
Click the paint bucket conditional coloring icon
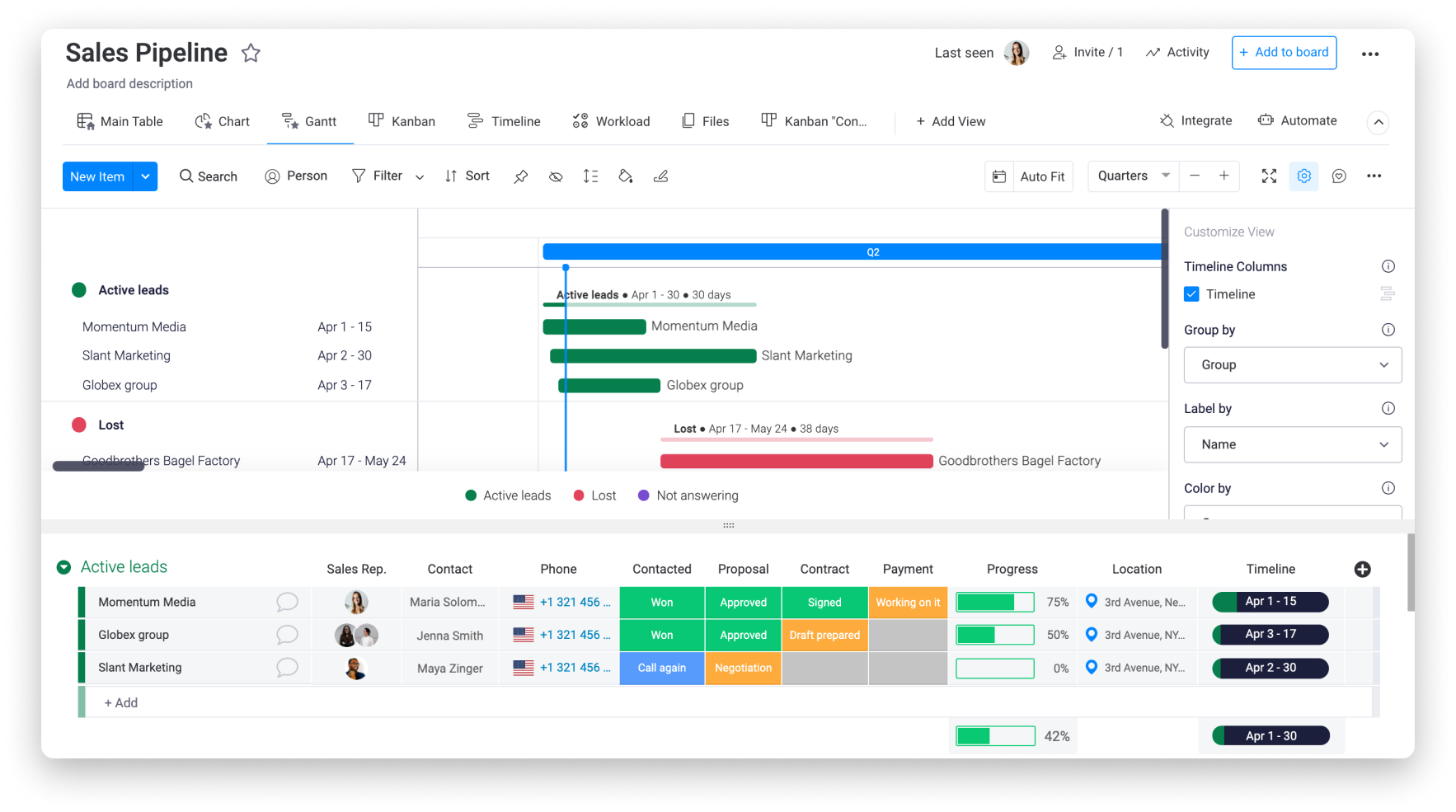626,176
